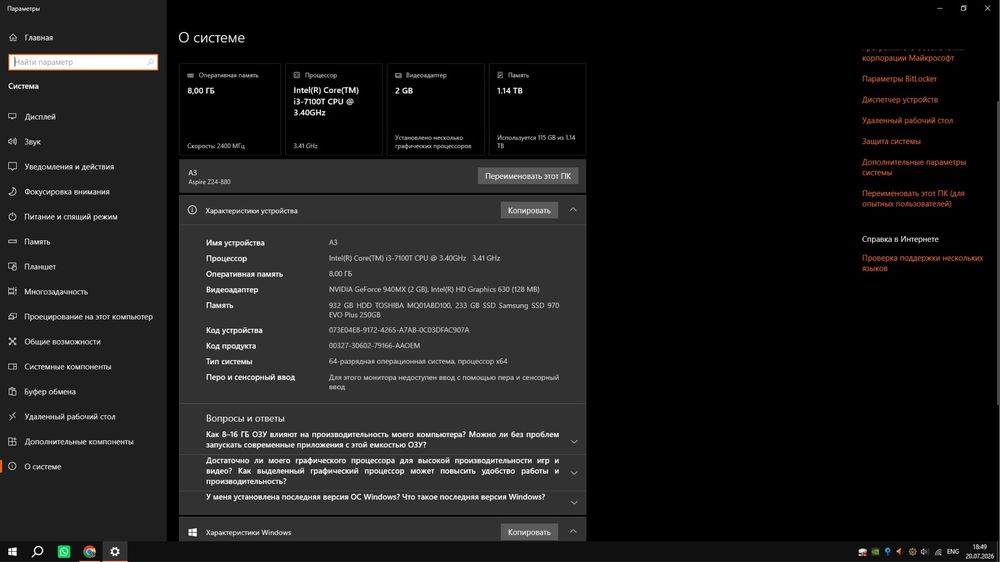Click the product code 00327-30602-79166-AAOEM
The width and height of the screenshot is (1000, 562).
click(x=374, y=346)
